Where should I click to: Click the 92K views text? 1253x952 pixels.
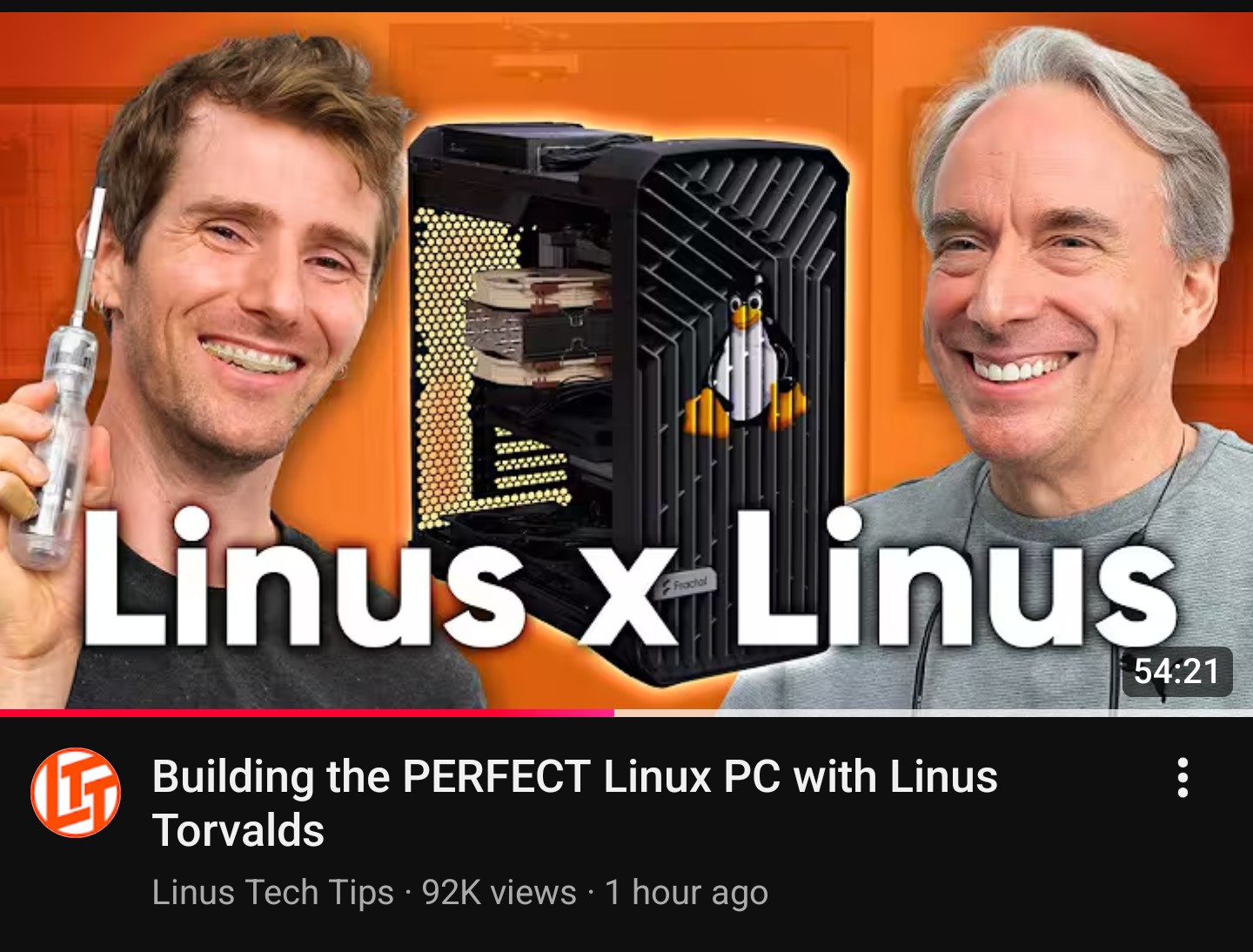(499, 893)
